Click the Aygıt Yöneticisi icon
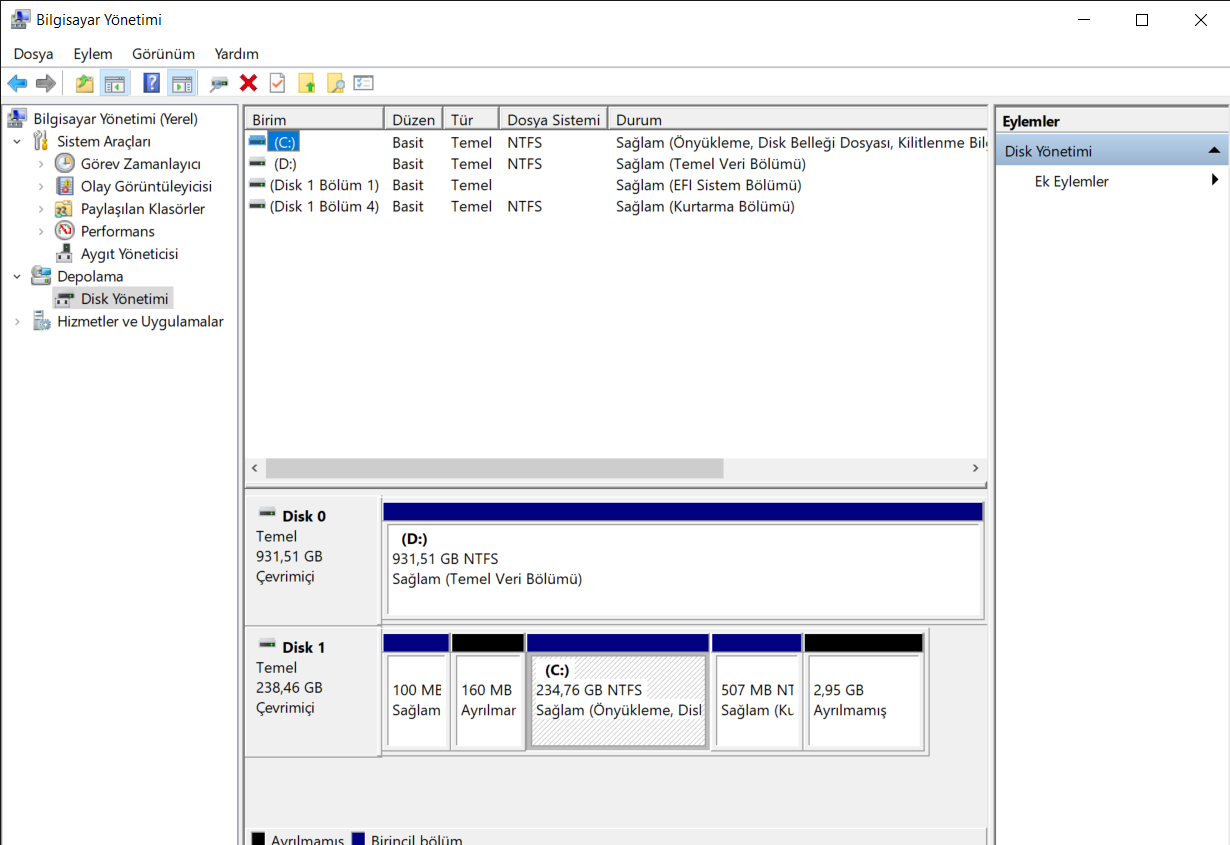Screen dimensions: 1230x845 point(65,253)
